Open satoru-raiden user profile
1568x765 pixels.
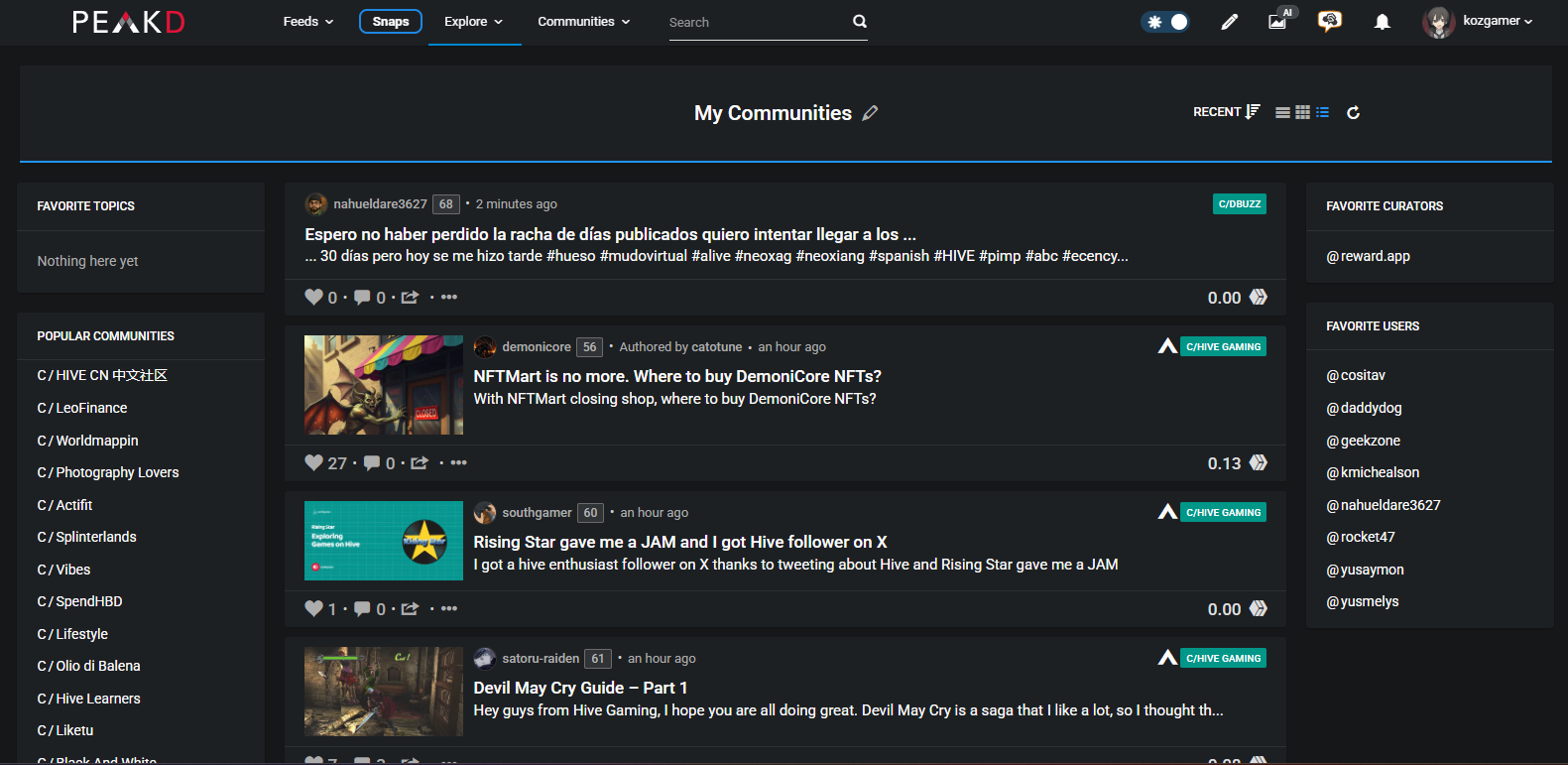pyautogui.click(x=541, y=658)
